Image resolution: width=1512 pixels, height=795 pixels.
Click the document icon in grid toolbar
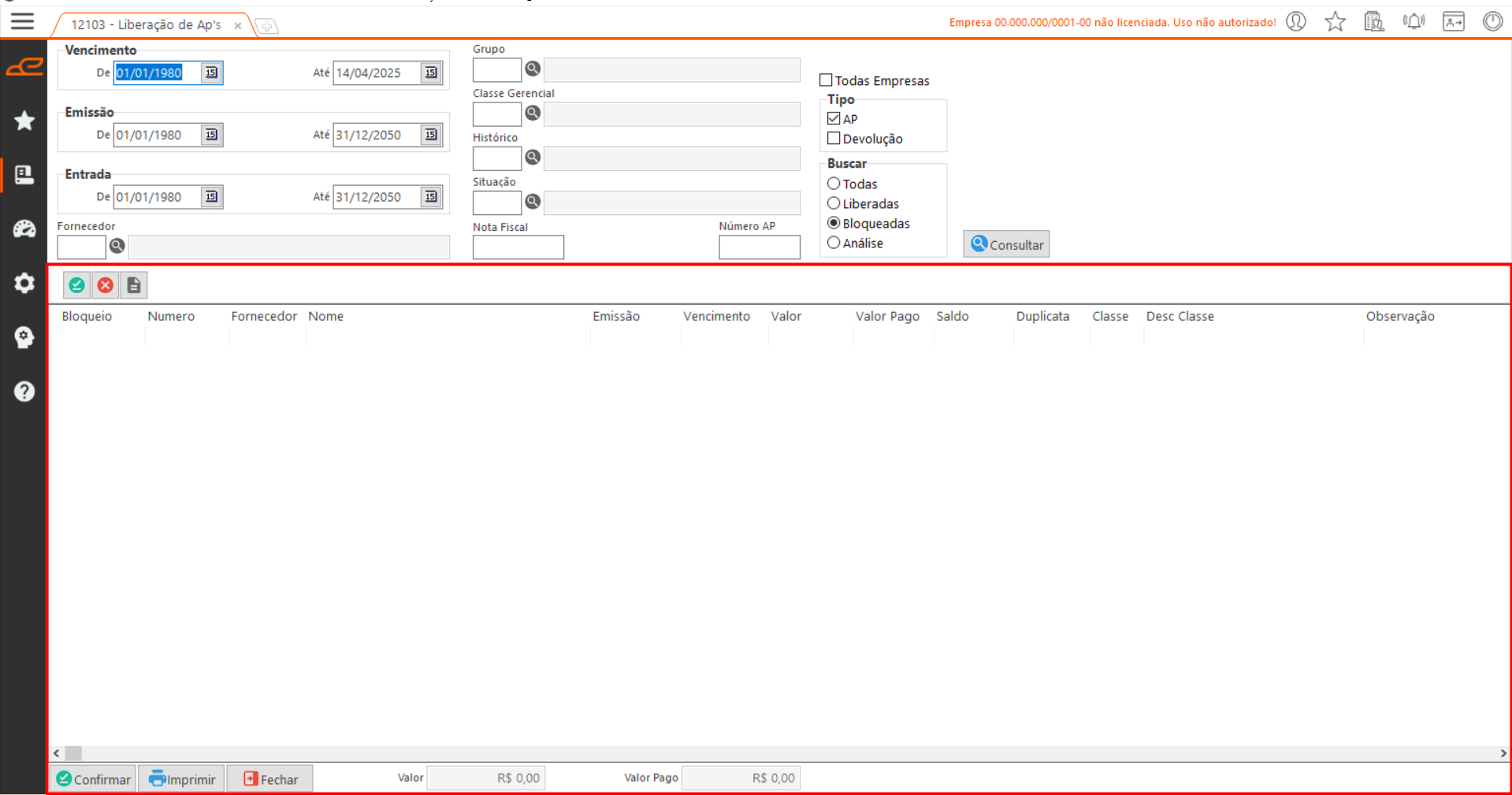[x=134, y=285]
